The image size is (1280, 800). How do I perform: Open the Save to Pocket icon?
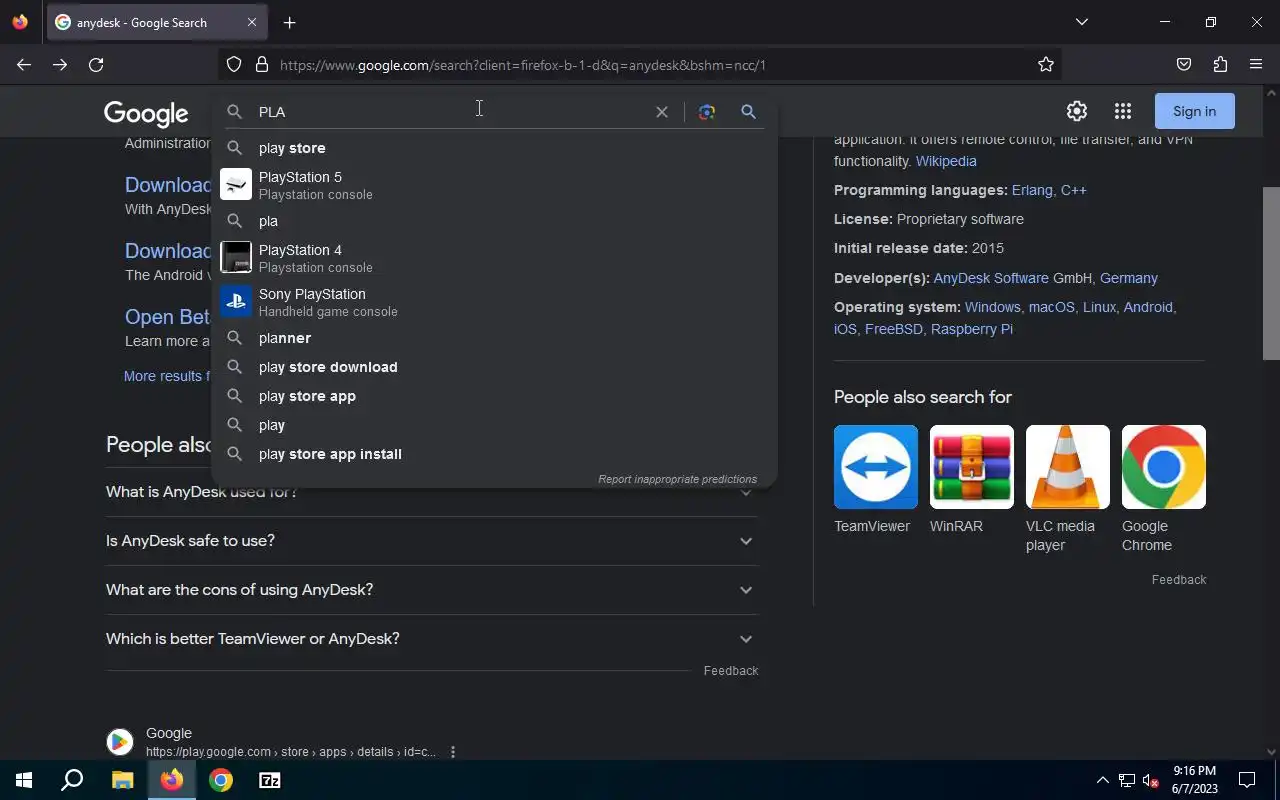pyautogui.click(x=1184, y=65)
